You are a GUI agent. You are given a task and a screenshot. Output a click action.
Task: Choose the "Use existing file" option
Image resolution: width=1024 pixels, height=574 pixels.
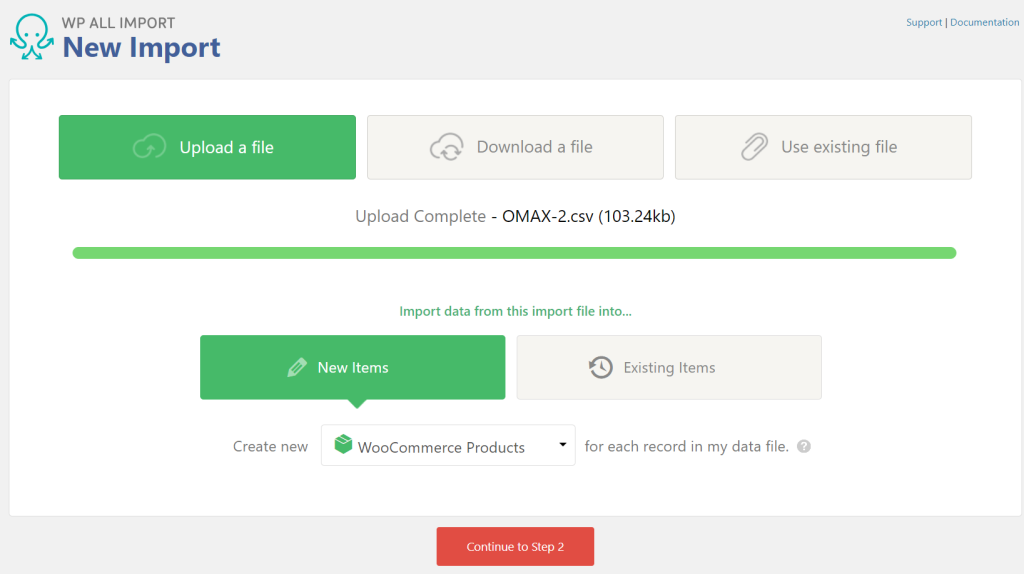click(823, 147)
